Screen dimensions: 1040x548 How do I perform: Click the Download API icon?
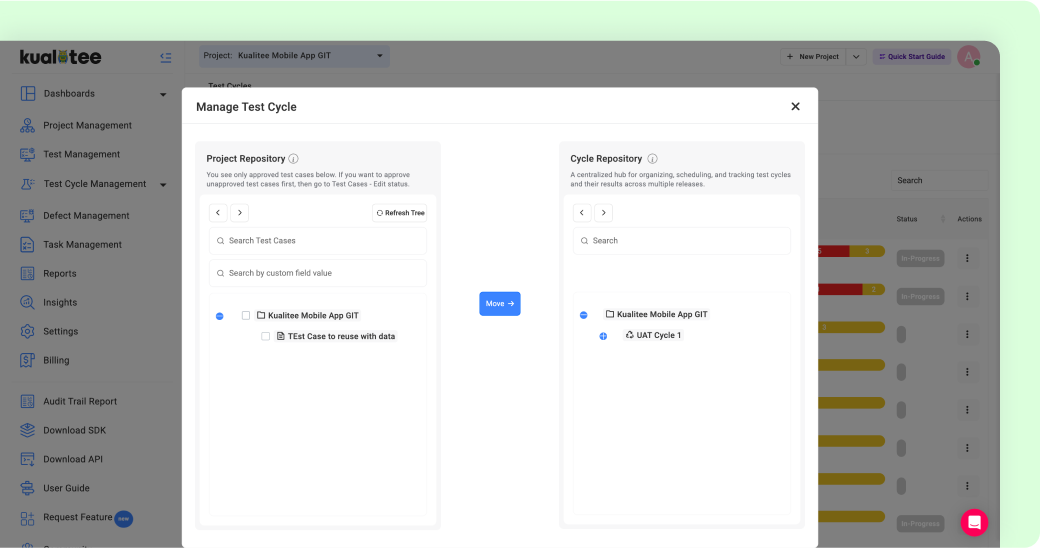28,459
